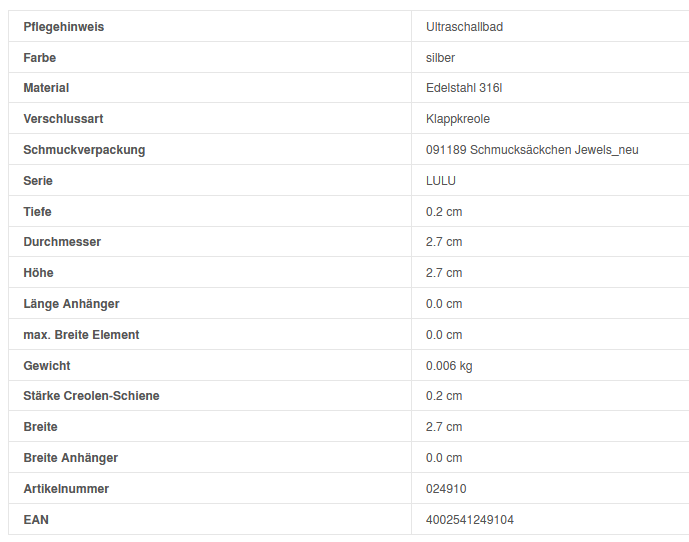Select the EAN number 4002541249104
This screenshot has width=689, height=542.
(469, 520)
